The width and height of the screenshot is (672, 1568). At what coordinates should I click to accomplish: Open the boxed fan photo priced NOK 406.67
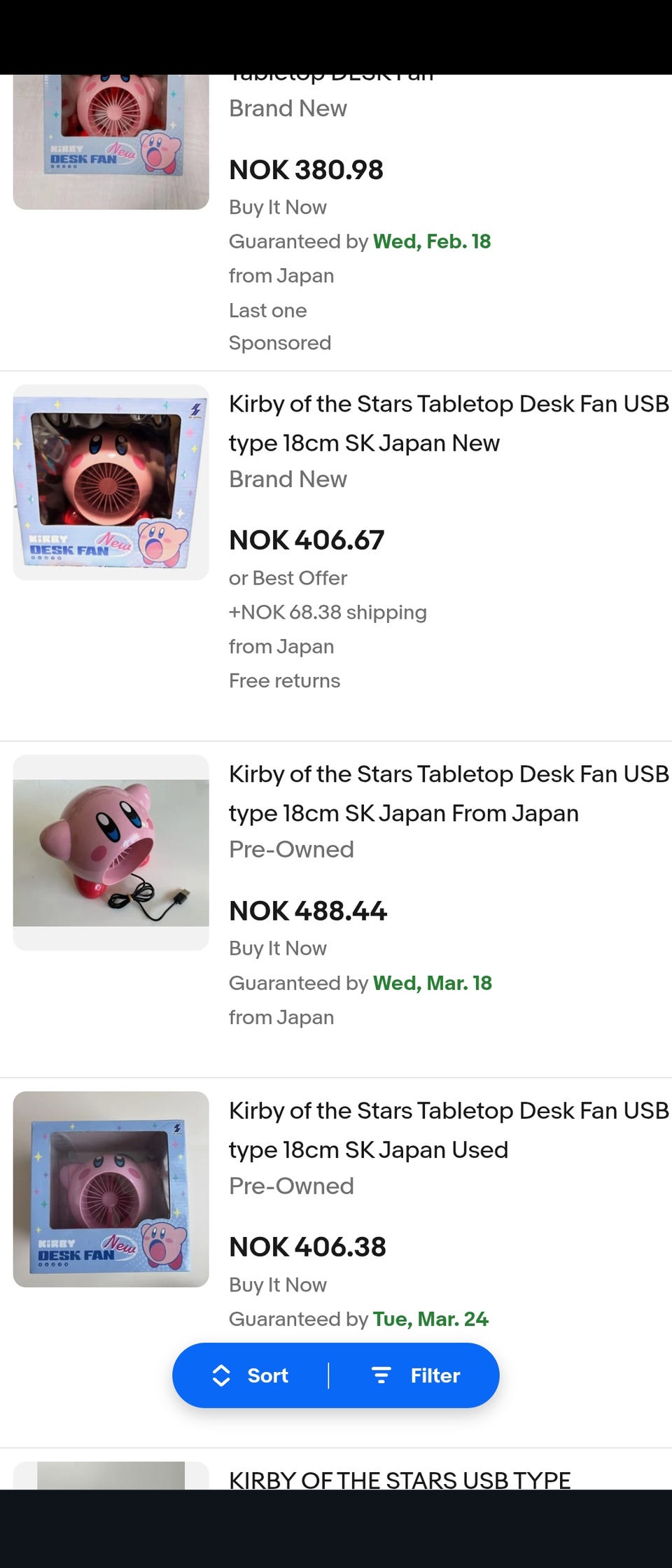pyautogui.click(x=111, y=482)
